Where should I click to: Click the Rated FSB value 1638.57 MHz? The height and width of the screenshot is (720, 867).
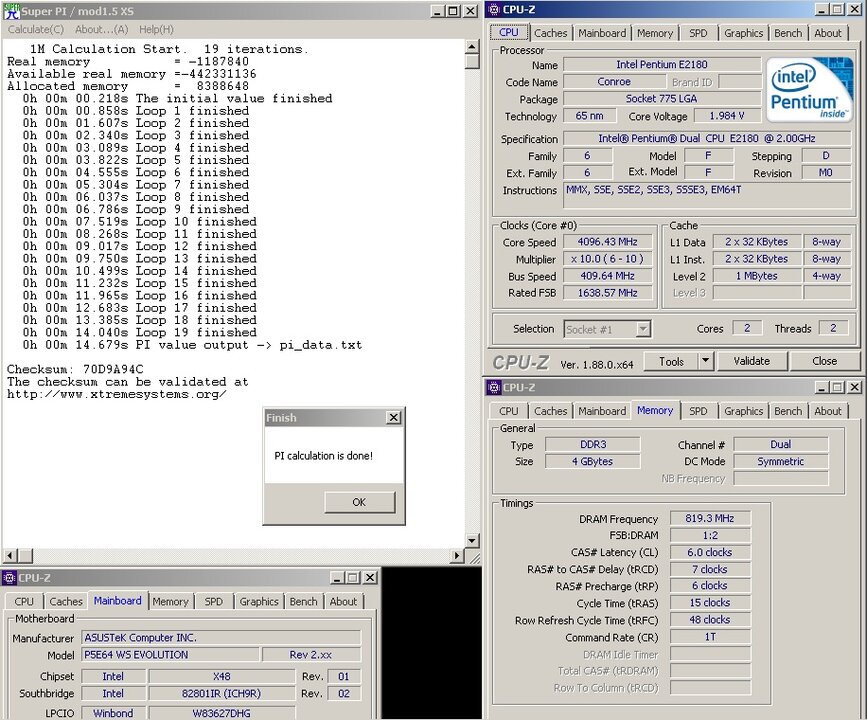608,293
